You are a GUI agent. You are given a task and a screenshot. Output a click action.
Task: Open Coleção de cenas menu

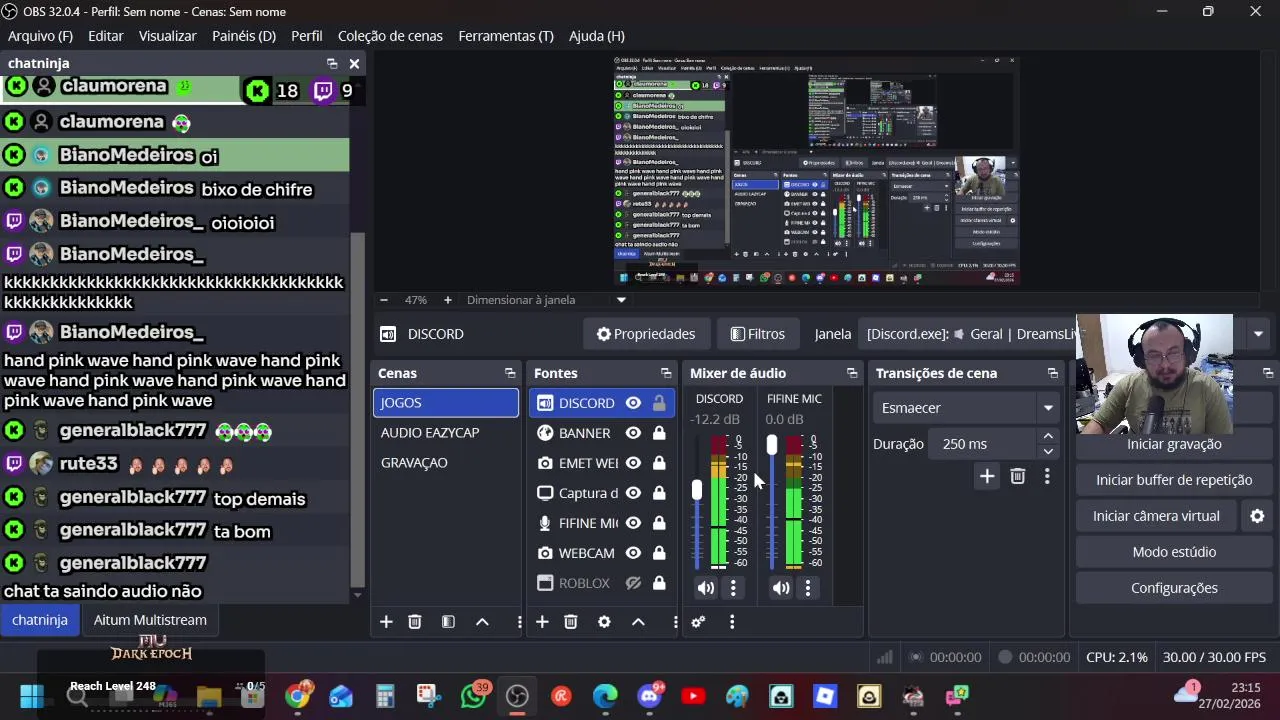tap(390, 35)
